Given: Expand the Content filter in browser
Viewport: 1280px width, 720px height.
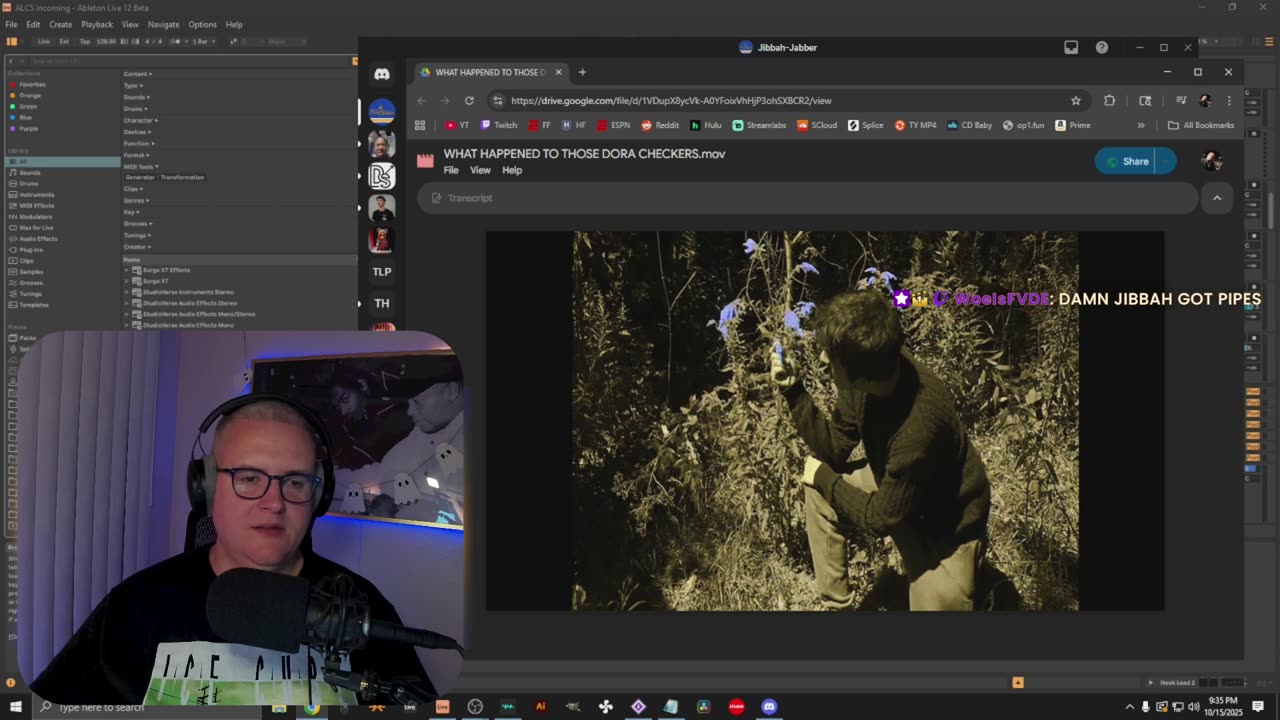Looking at the screenshot, I should point(138,74).
